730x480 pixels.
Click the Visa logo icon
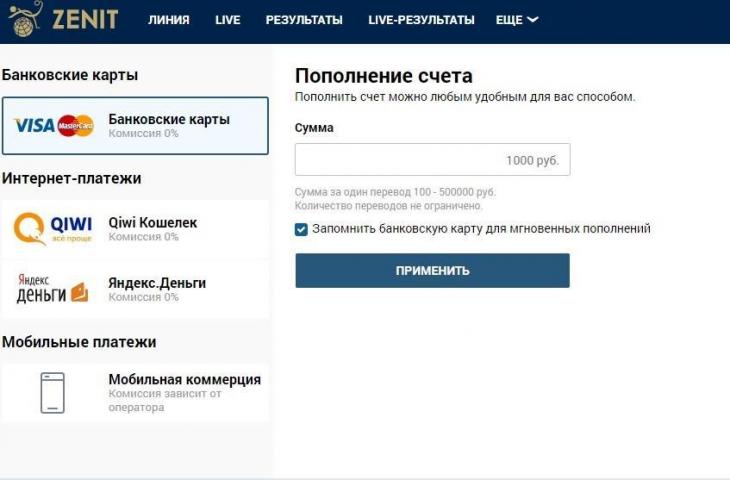click(x=34, y=126)
